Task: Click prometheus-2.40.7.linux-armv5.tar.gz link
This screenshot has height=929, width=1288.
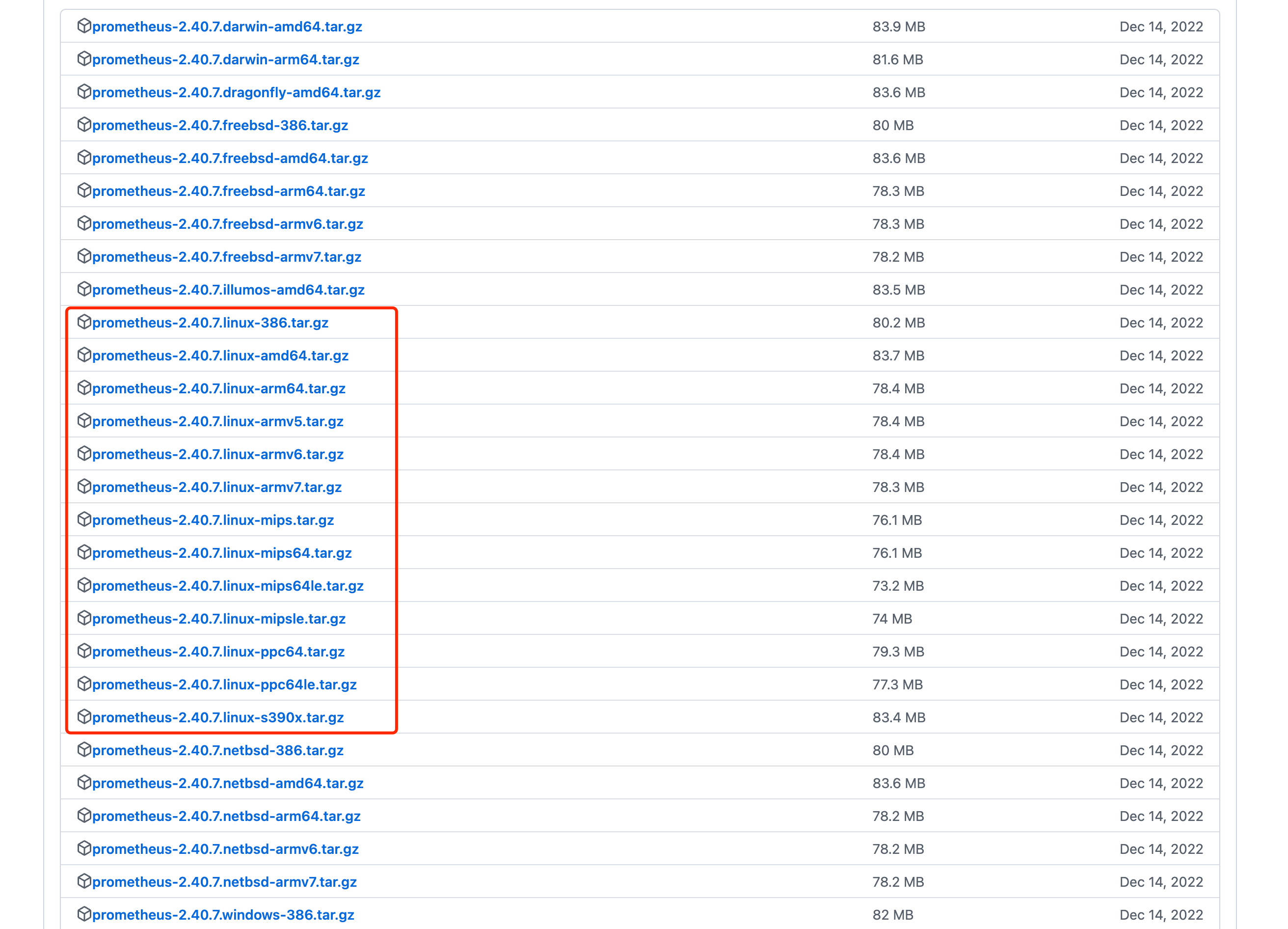Action: [217, 422]
